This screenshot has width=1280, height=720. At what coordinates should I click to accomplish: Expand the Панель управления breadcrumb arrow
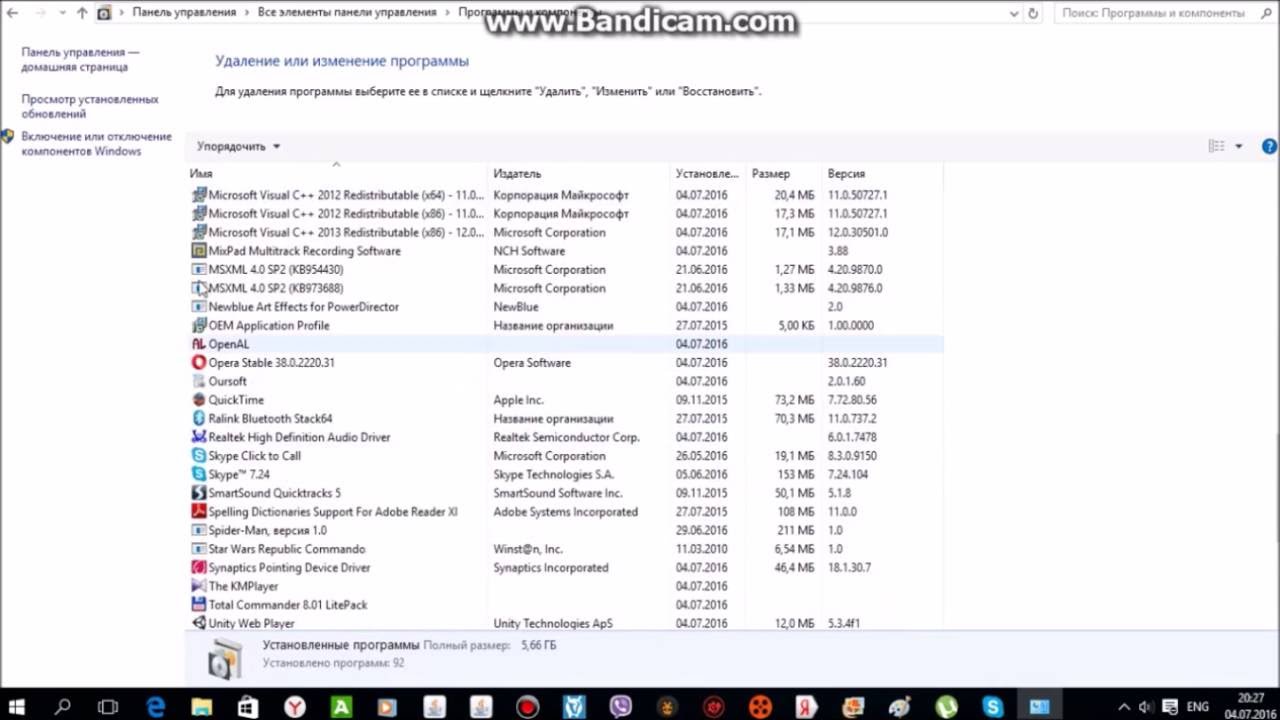click(x=247, y=13)
